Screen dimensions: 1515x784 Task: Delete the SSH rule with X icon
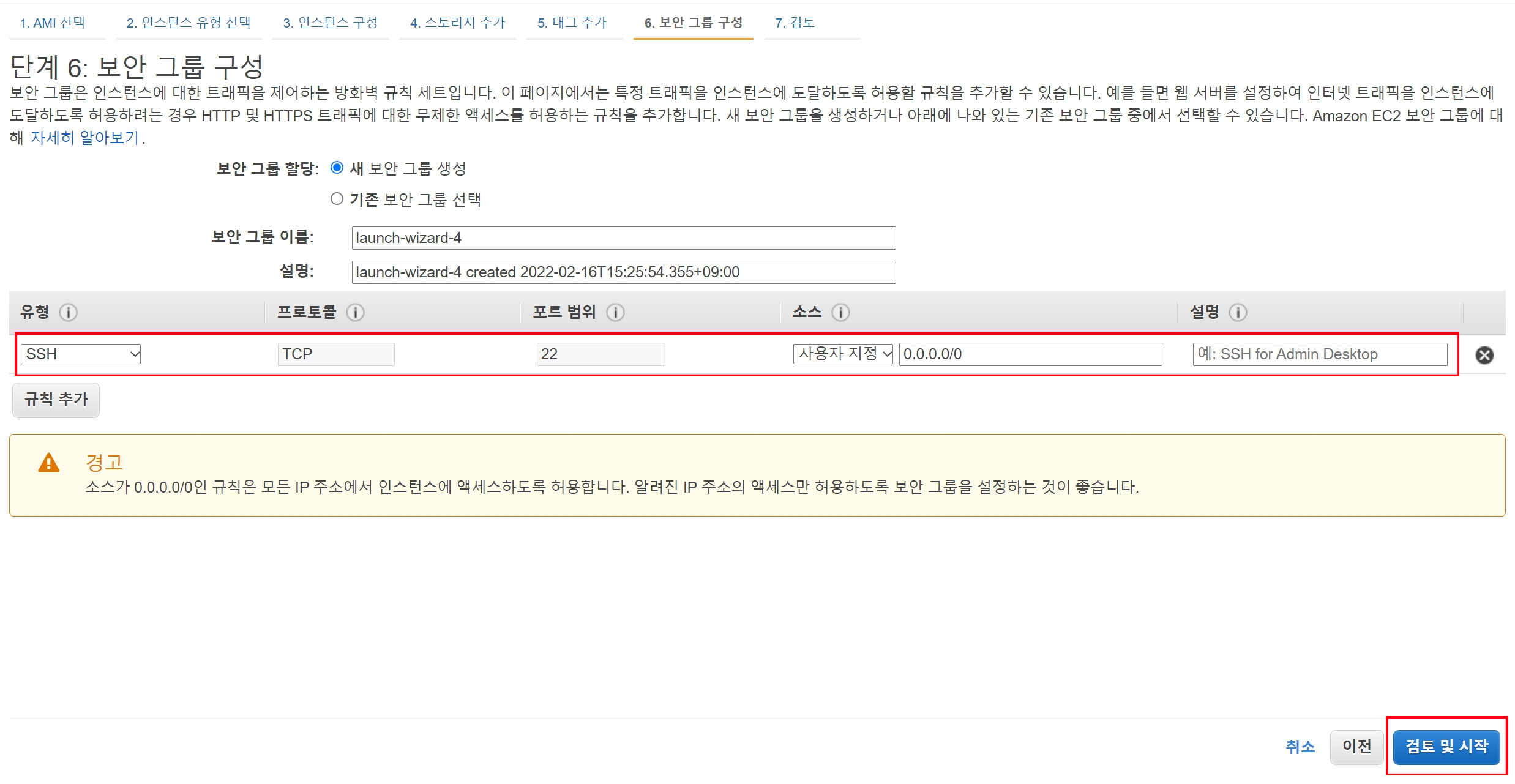coord(1484,355)
